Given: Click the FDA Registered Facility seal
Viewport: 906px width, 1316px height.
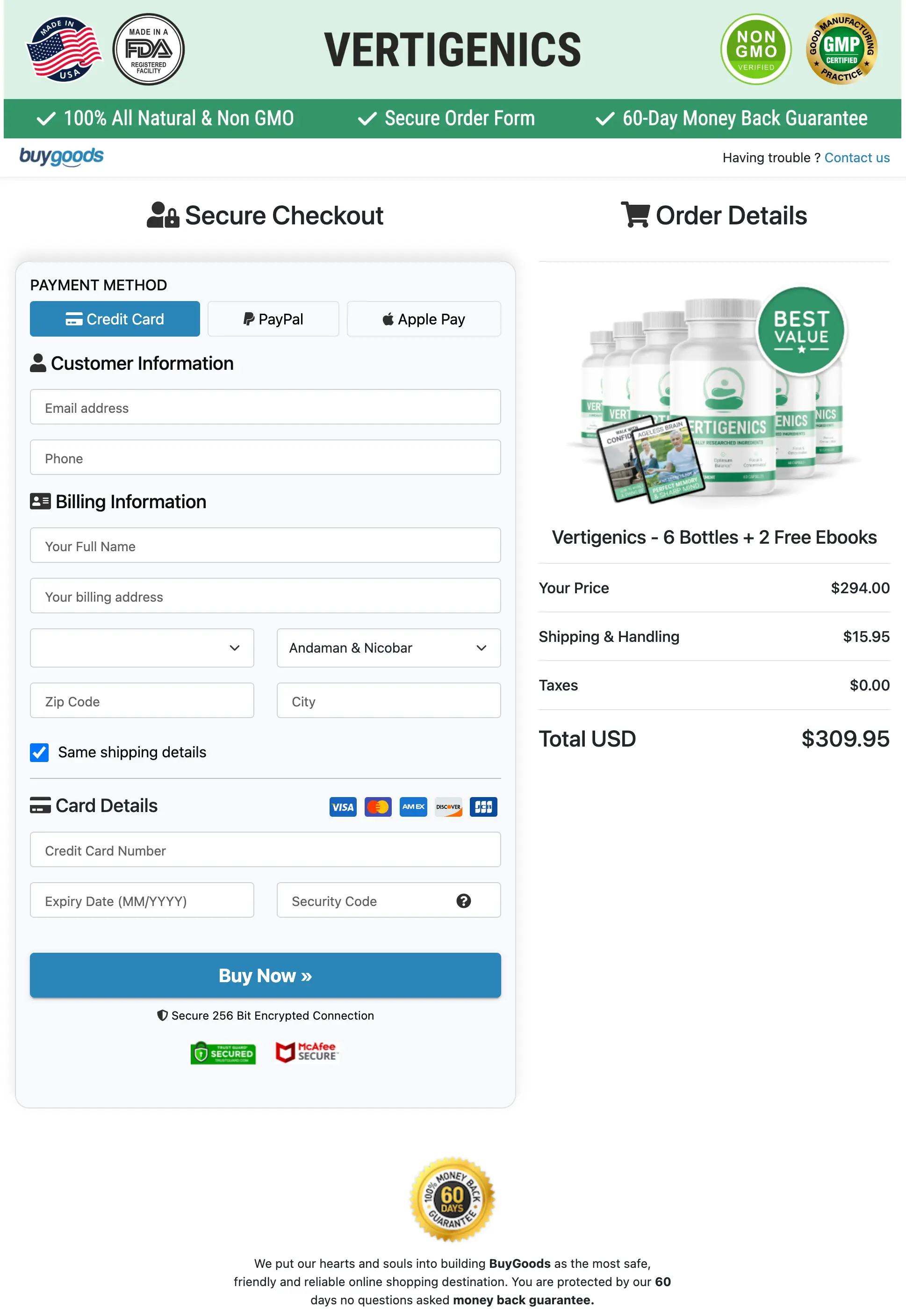Looking at the screenshot, I should click(x=148, y=50).
